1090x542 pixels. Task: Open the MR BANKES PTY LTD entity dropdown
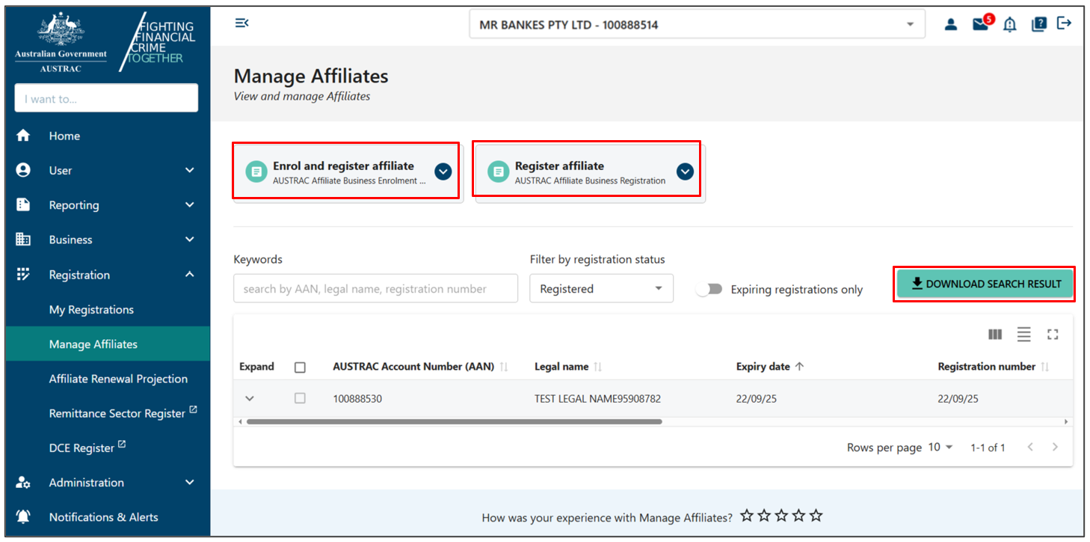click(697, 25)
